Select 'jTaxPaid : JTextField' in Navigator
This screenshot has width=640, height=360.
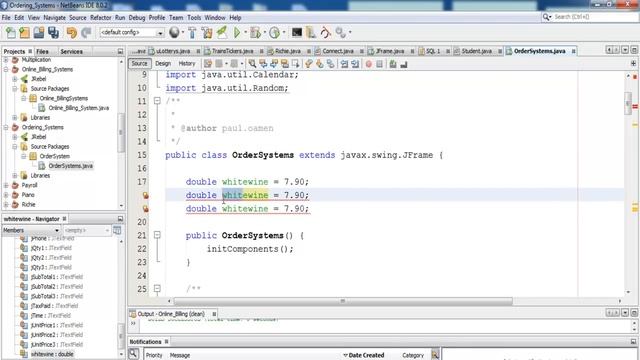point(54,306)
